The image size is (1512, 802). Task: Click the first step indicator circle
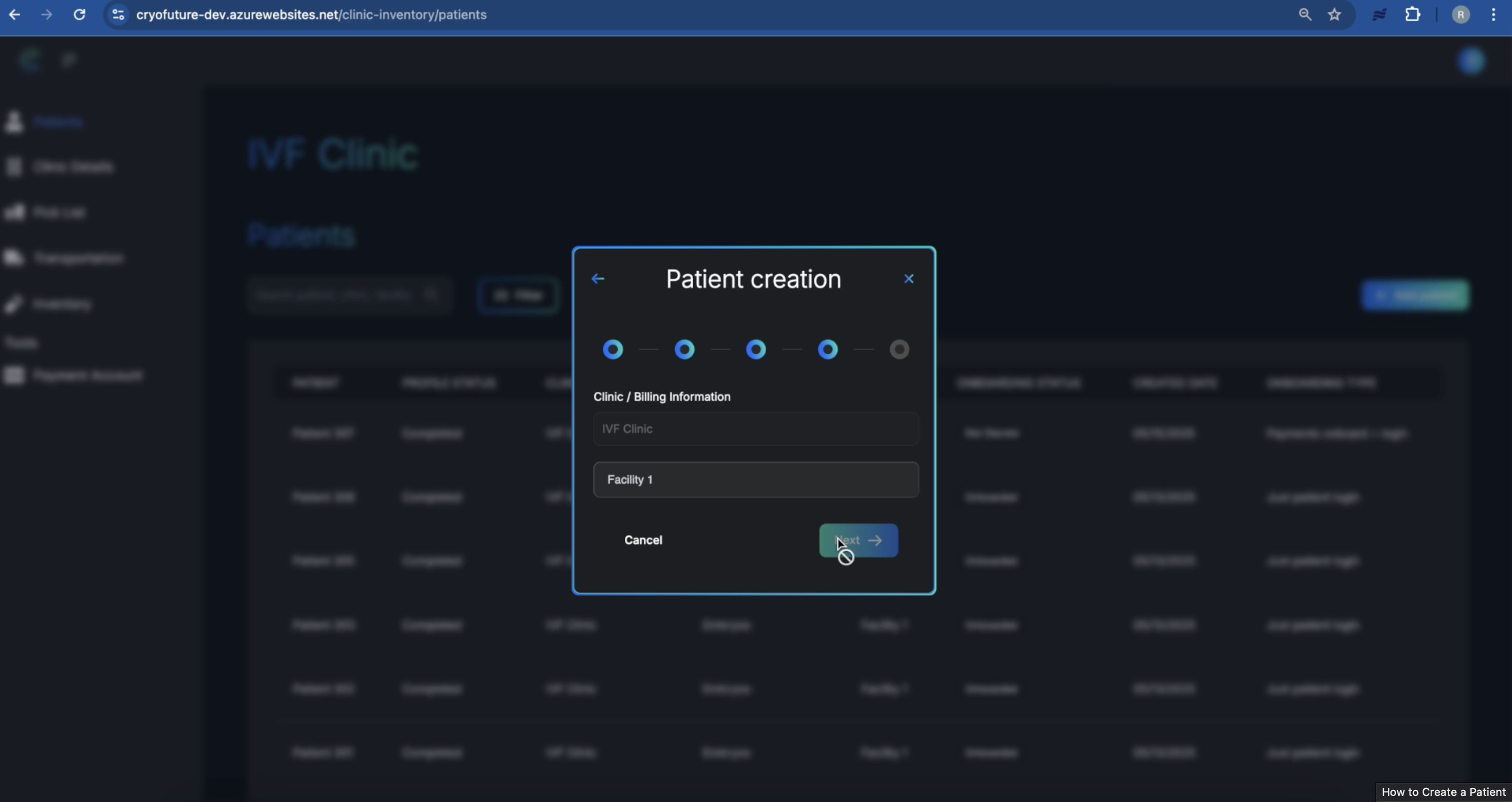click(613, 350)
